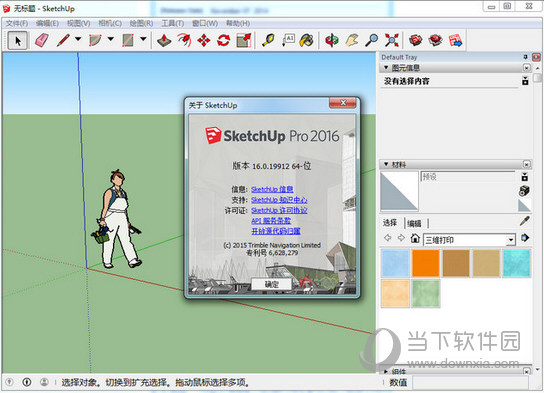Select the Move tool
The image size is (544, 393).
pos(204,41)
